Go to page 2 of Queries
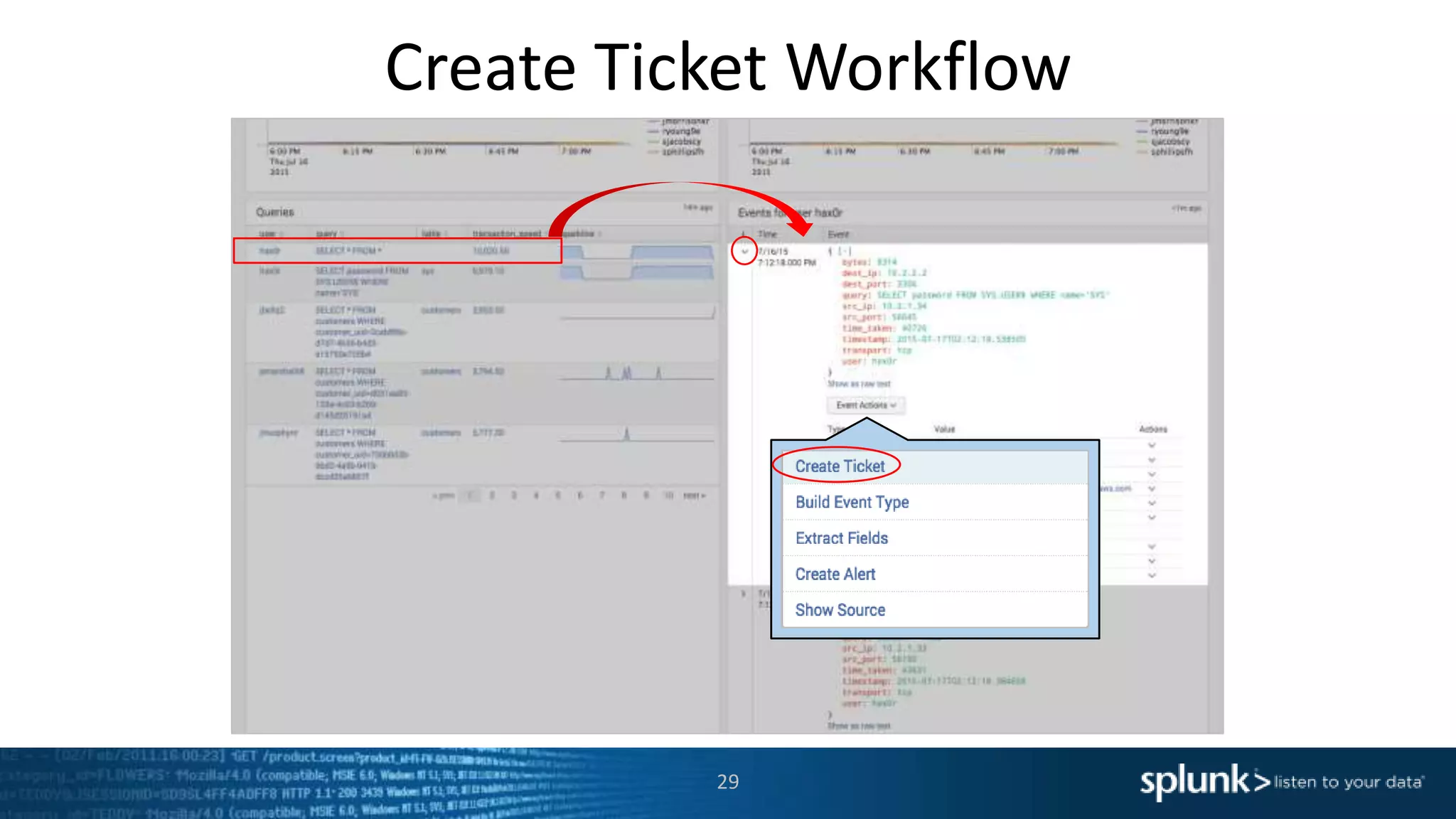 [492, 496]
